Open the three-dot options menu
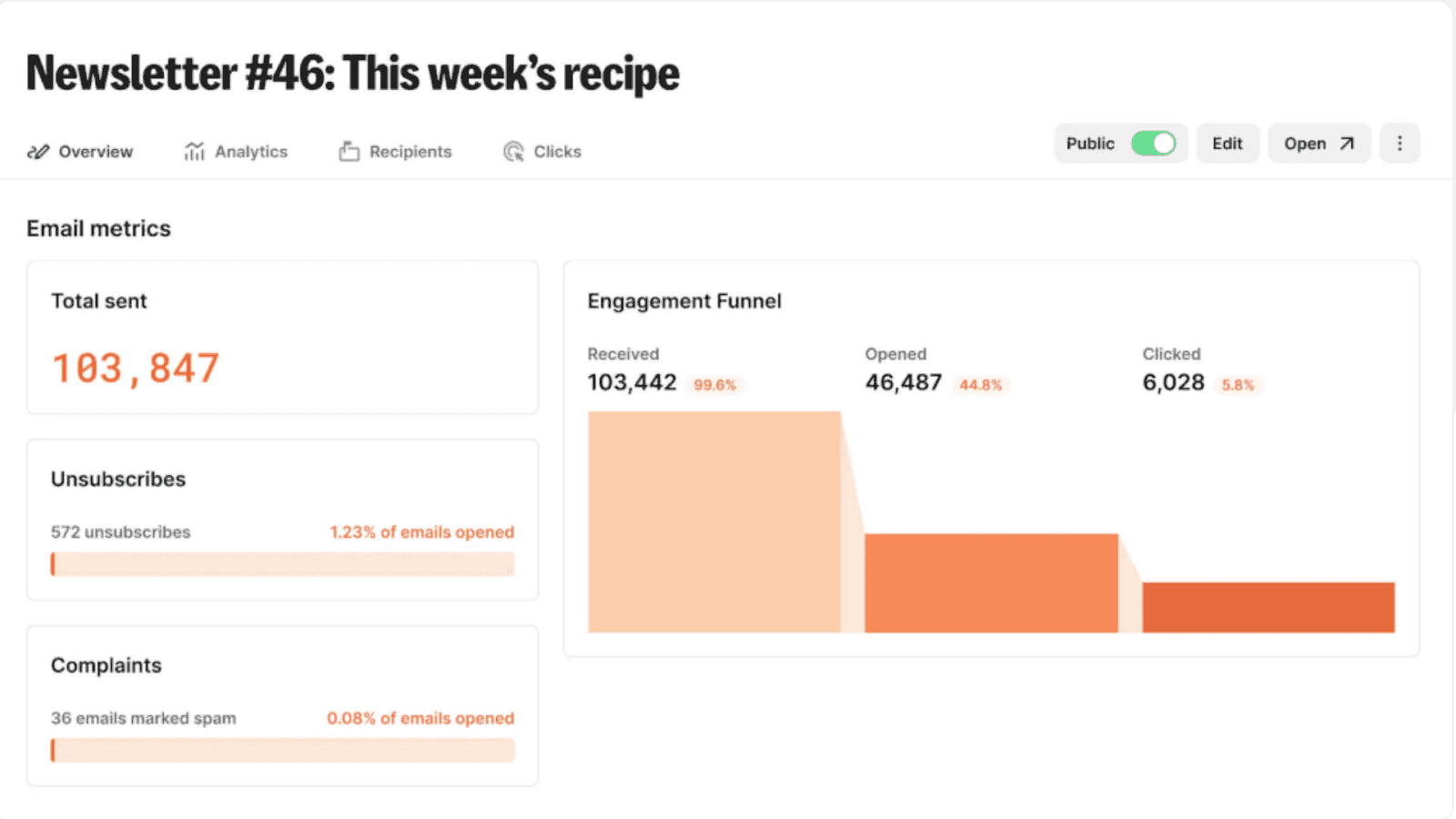Screen dimensions: 1456x819 (1399, 143)
